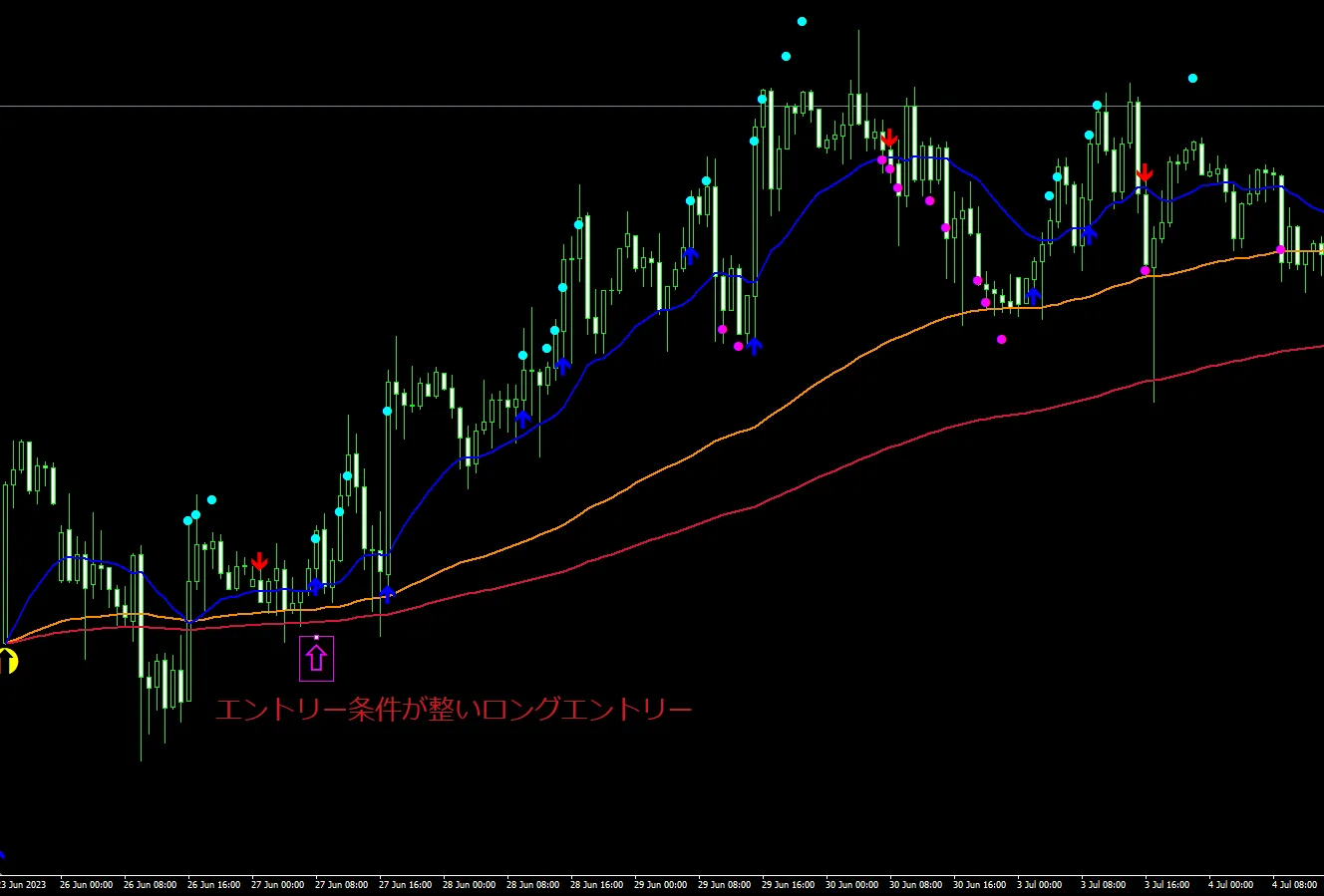Viewport: 1324px width, 896px height.
Task: Click the '28 Jun 00:00' time axis label
Action: tap(469, 884)
